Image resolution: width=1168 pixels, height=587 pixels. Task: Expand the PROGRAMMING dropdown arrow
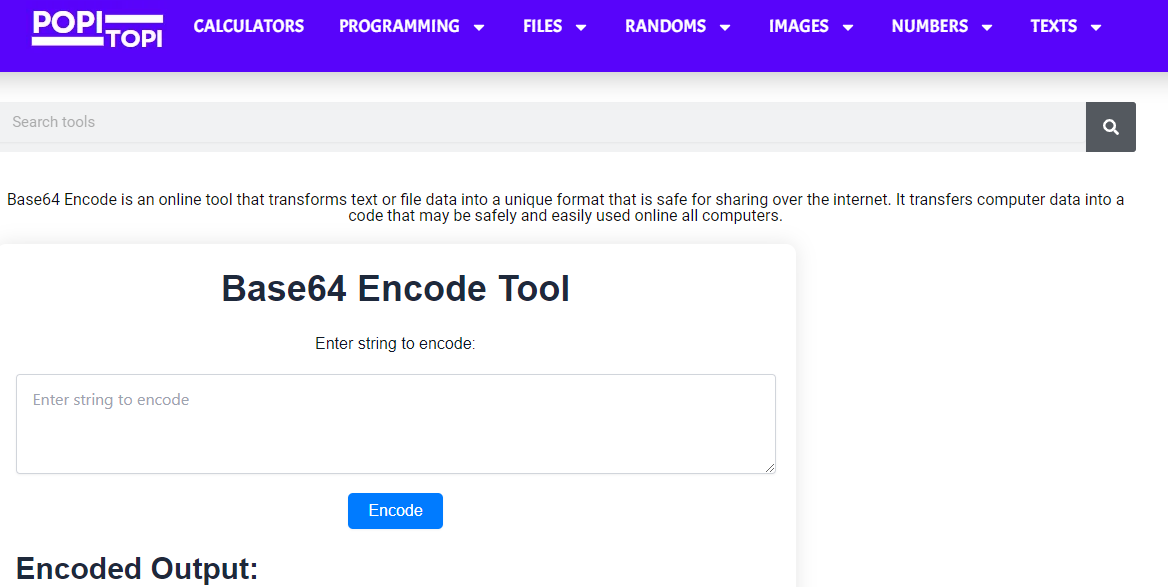click(481, 27)
